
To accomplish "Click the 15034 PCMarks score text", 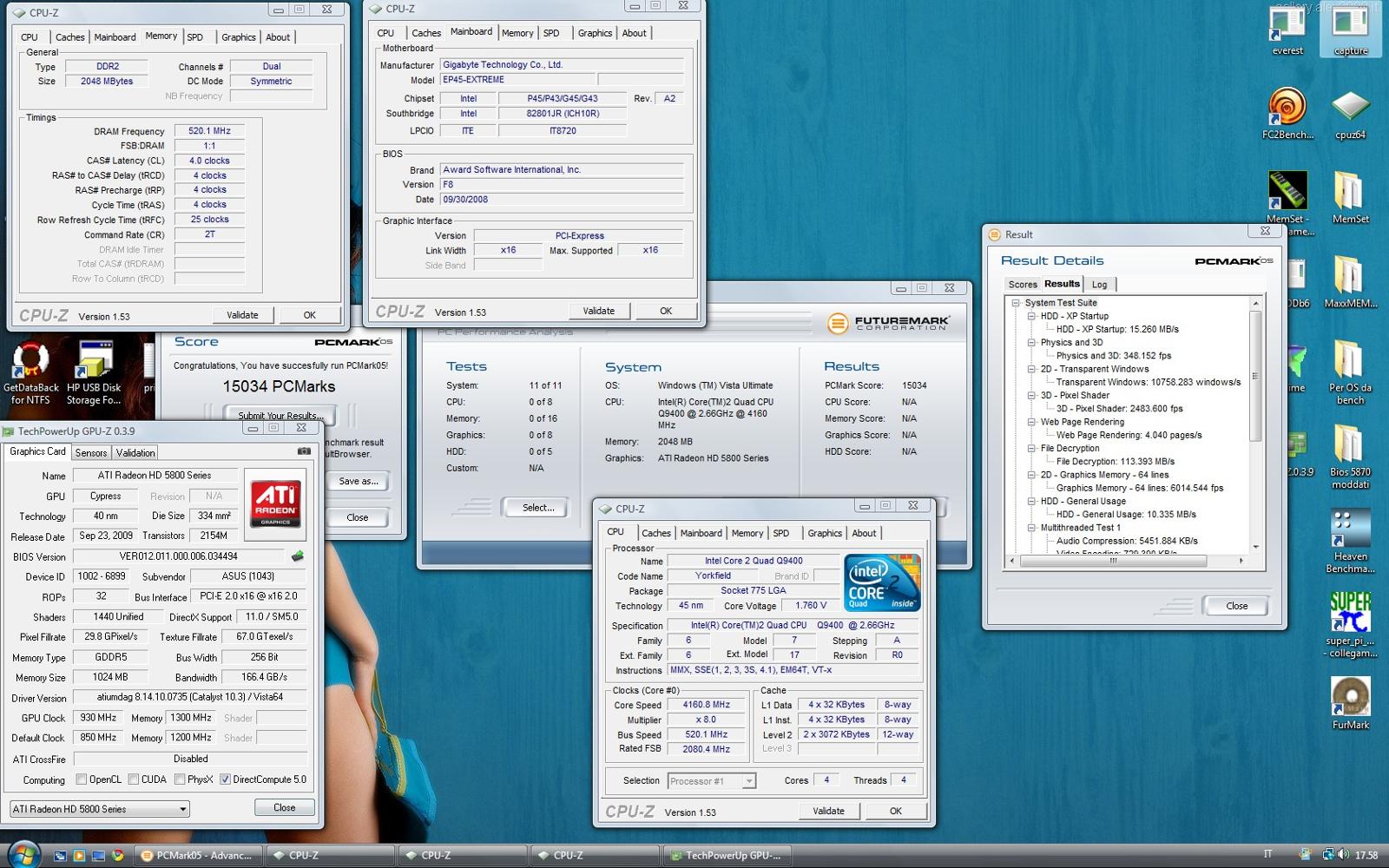I will coord(279,386).
